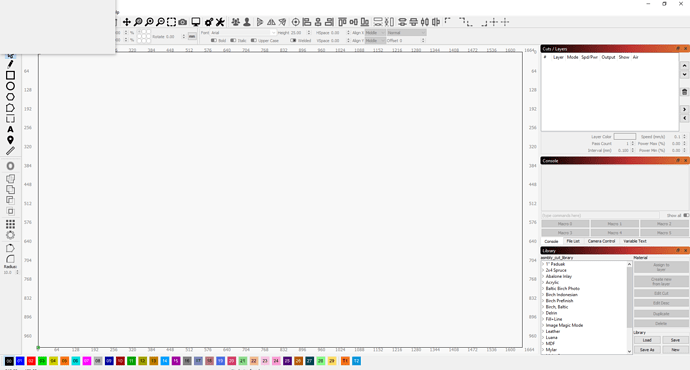Open the Font dropdown showing Arial
Viewport: 690px width, 370px height.
(x=243, y=33)
